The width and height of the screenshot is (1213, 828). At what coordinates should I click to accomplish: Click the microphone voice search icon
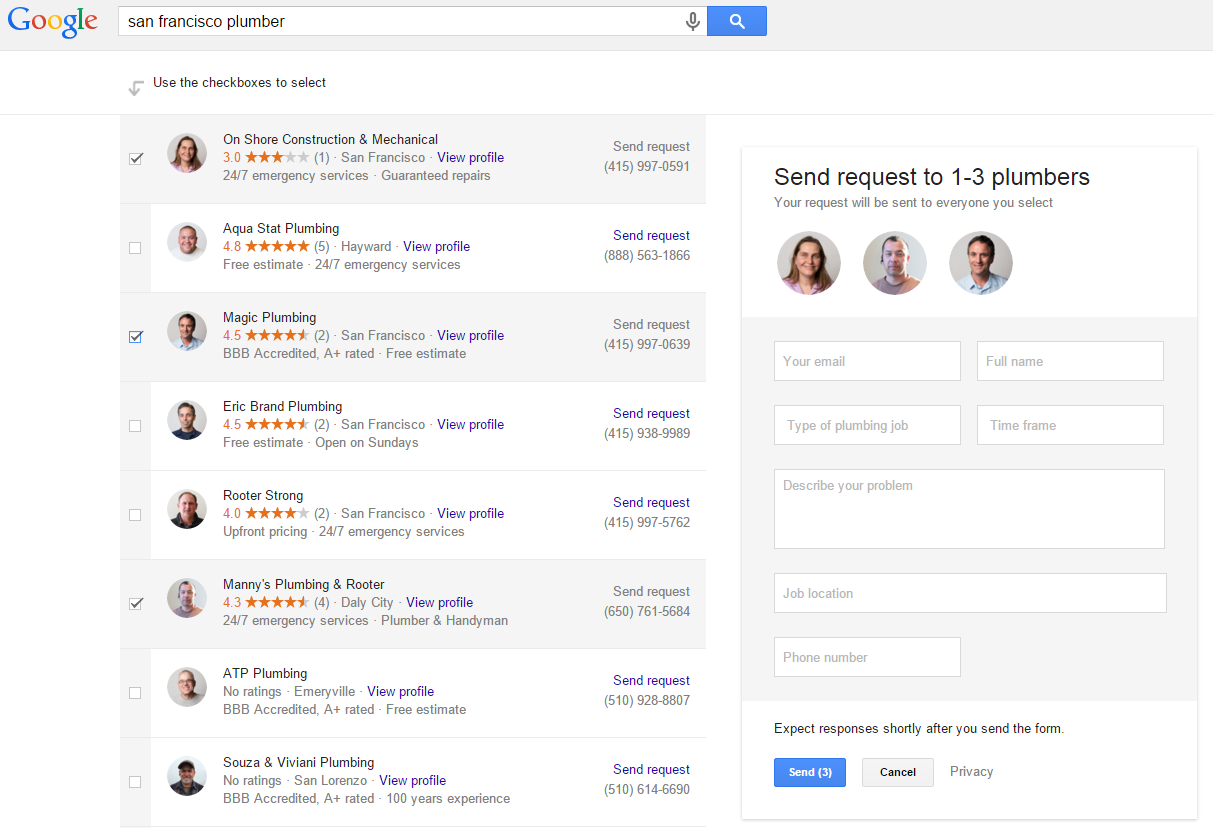point(692,21)
